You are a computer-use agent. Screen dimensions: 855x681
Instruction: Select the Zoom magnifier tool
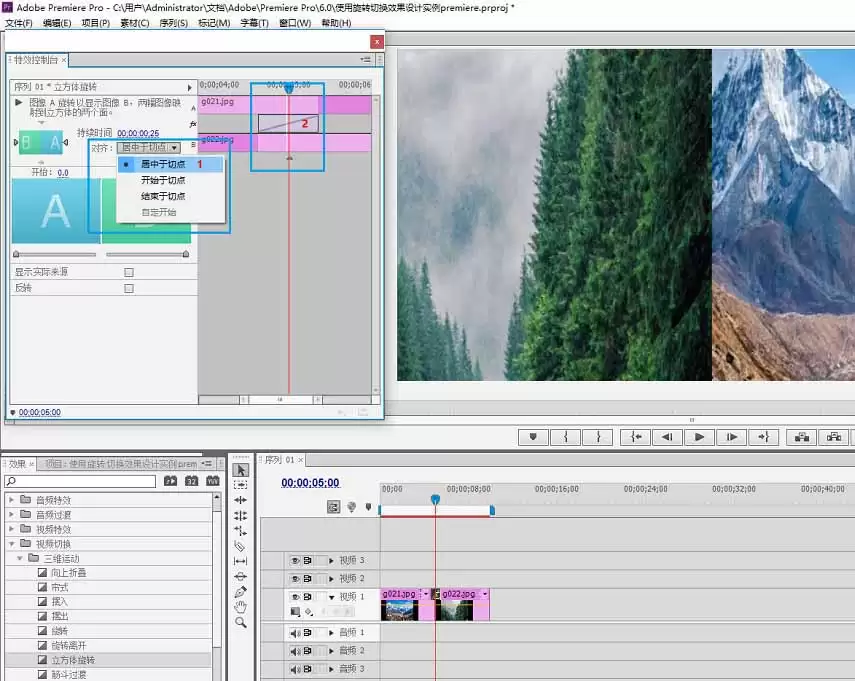pos(240,622)
